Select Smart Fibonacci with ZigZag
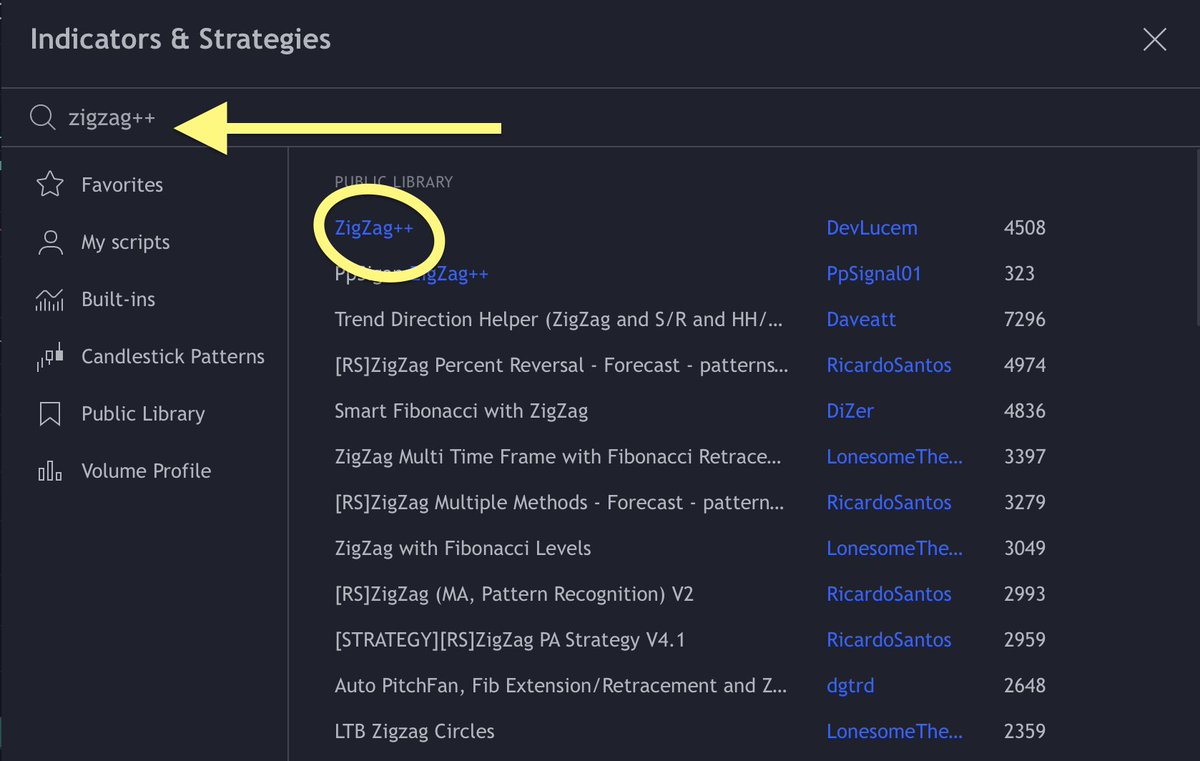 coord(461,411)
